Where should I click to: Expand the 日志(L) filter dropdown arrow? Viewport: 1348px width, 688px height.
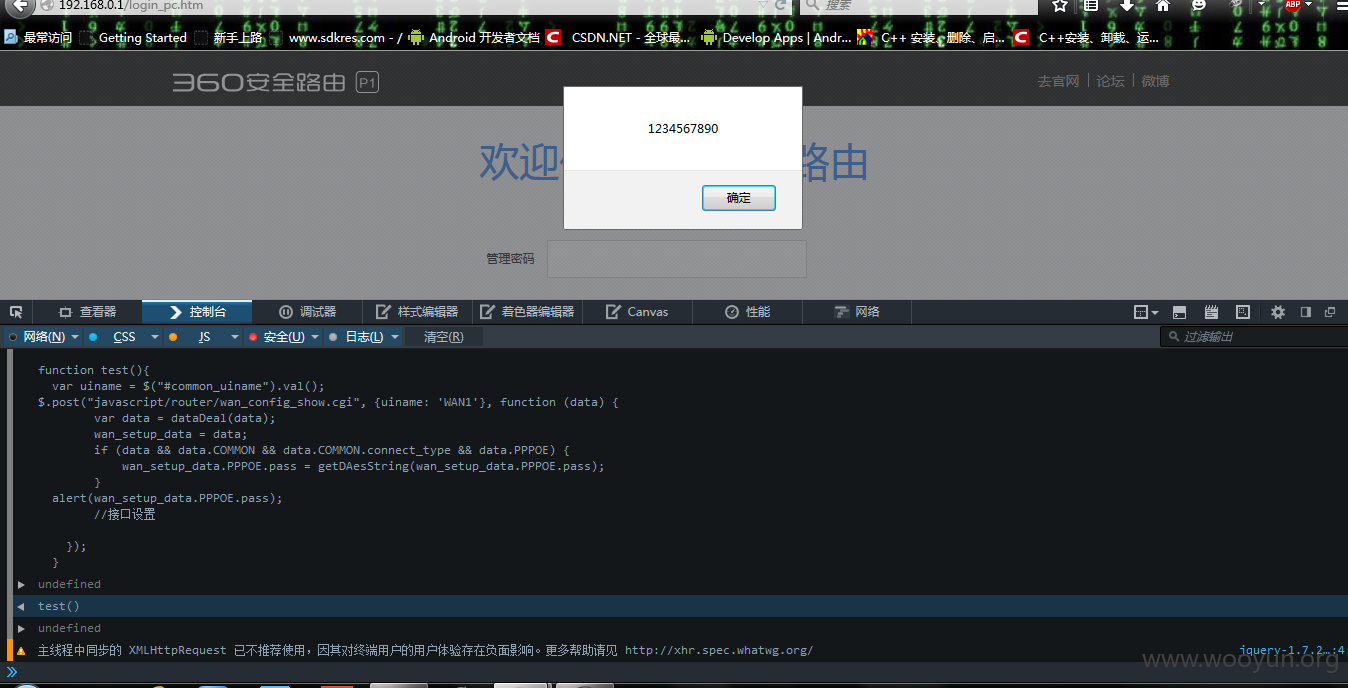point(395,337)
